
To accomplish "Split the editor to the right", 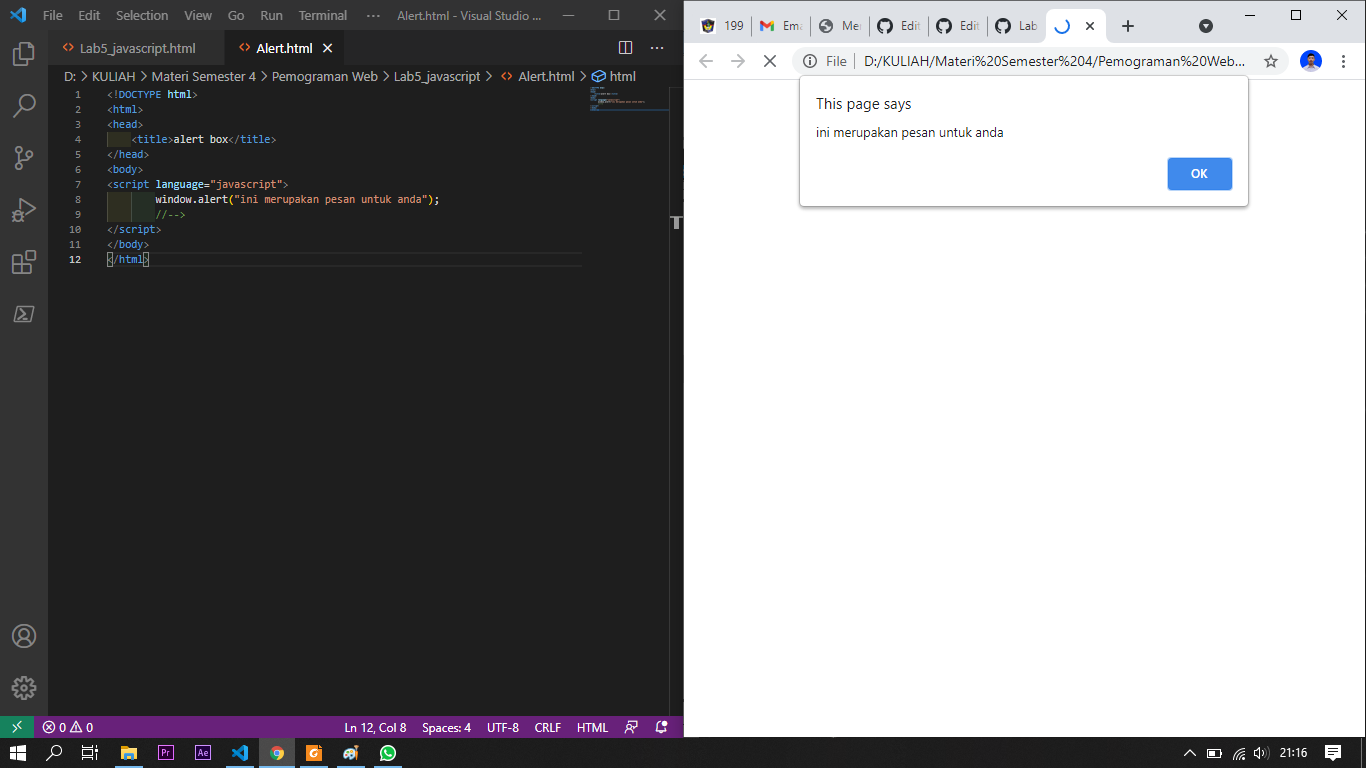I will (x=625, y=47).
